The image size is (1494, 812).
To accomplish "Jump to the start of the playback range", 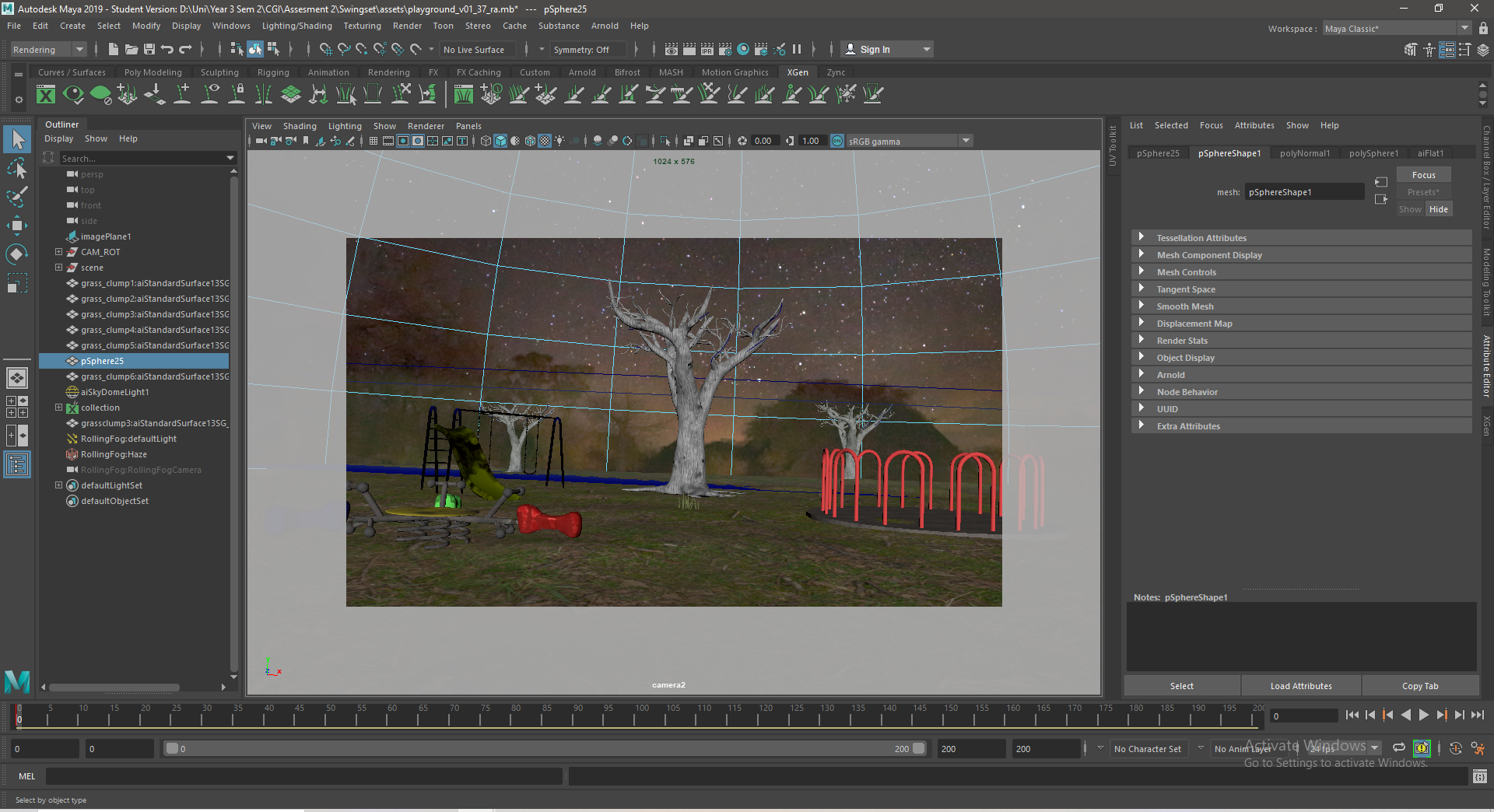I will tap(1352, 715).
